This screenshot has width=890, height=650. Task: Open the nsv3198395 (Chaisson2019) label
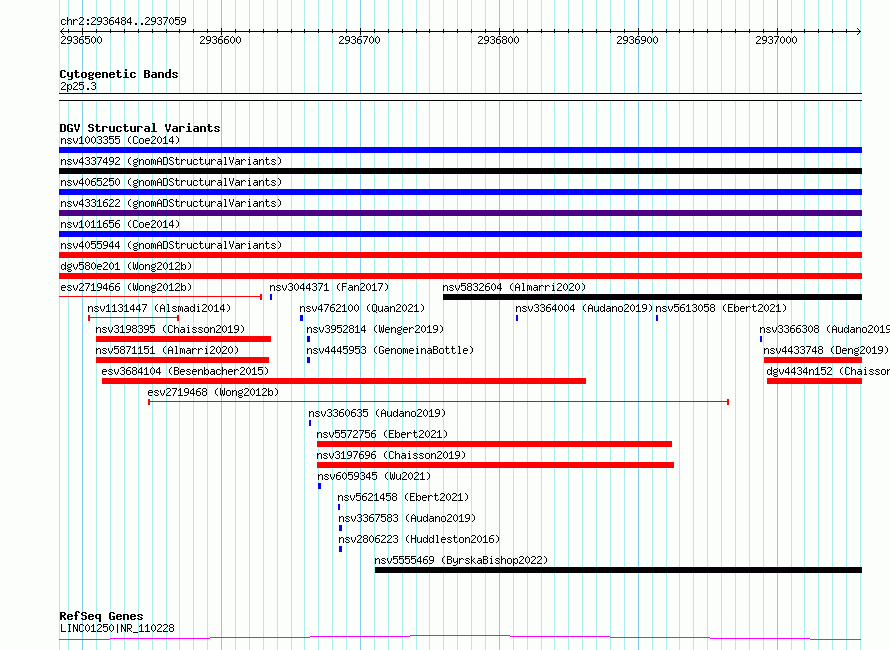click(x=170, y=329)
